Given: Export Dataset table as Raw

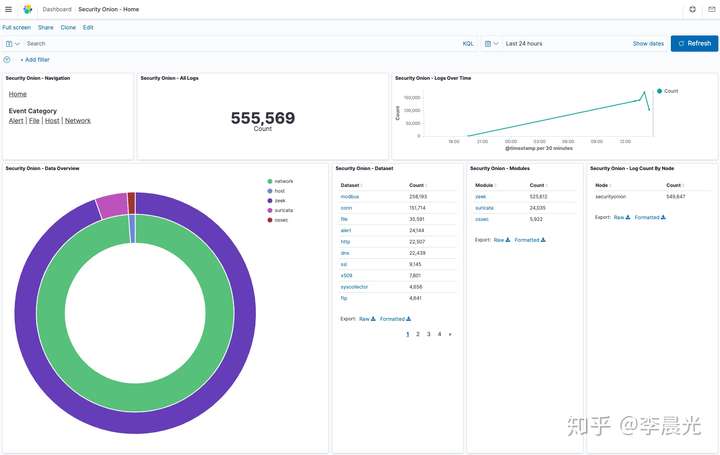Looking at the screenshot, I should coord(367,319).
